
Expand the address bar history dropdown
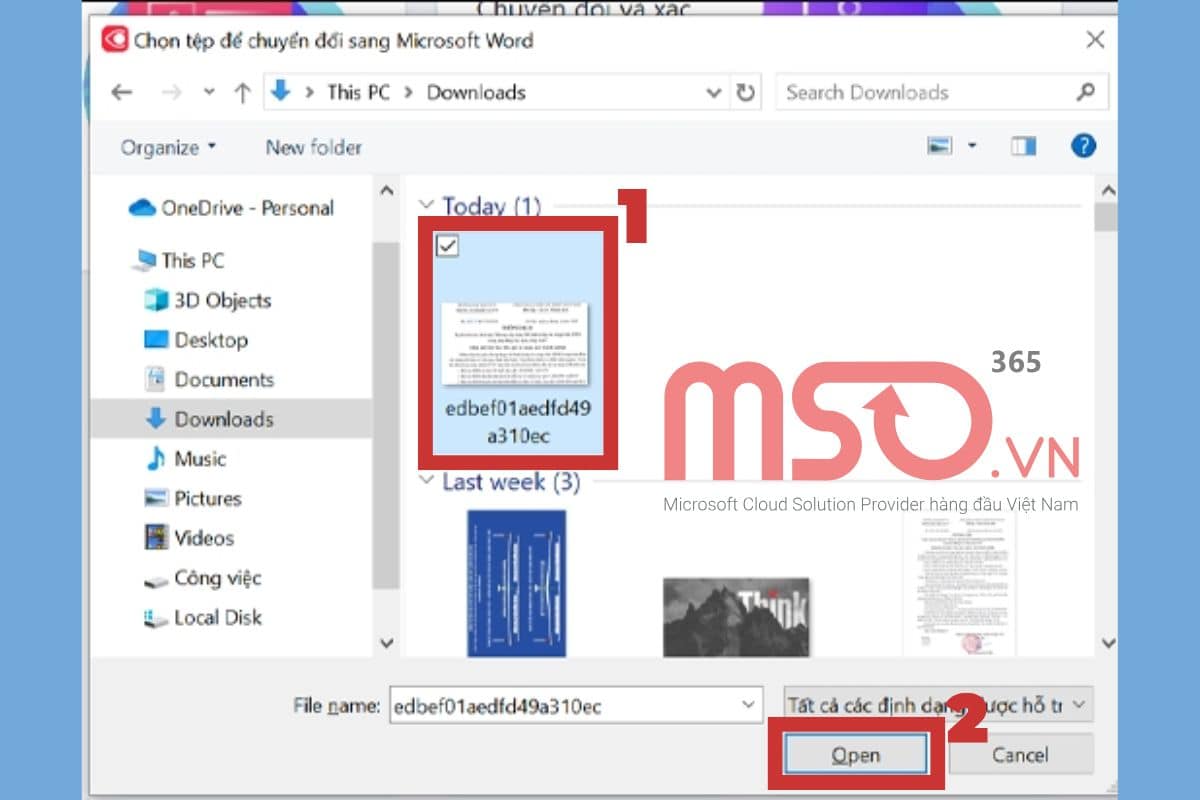(714, 93)
